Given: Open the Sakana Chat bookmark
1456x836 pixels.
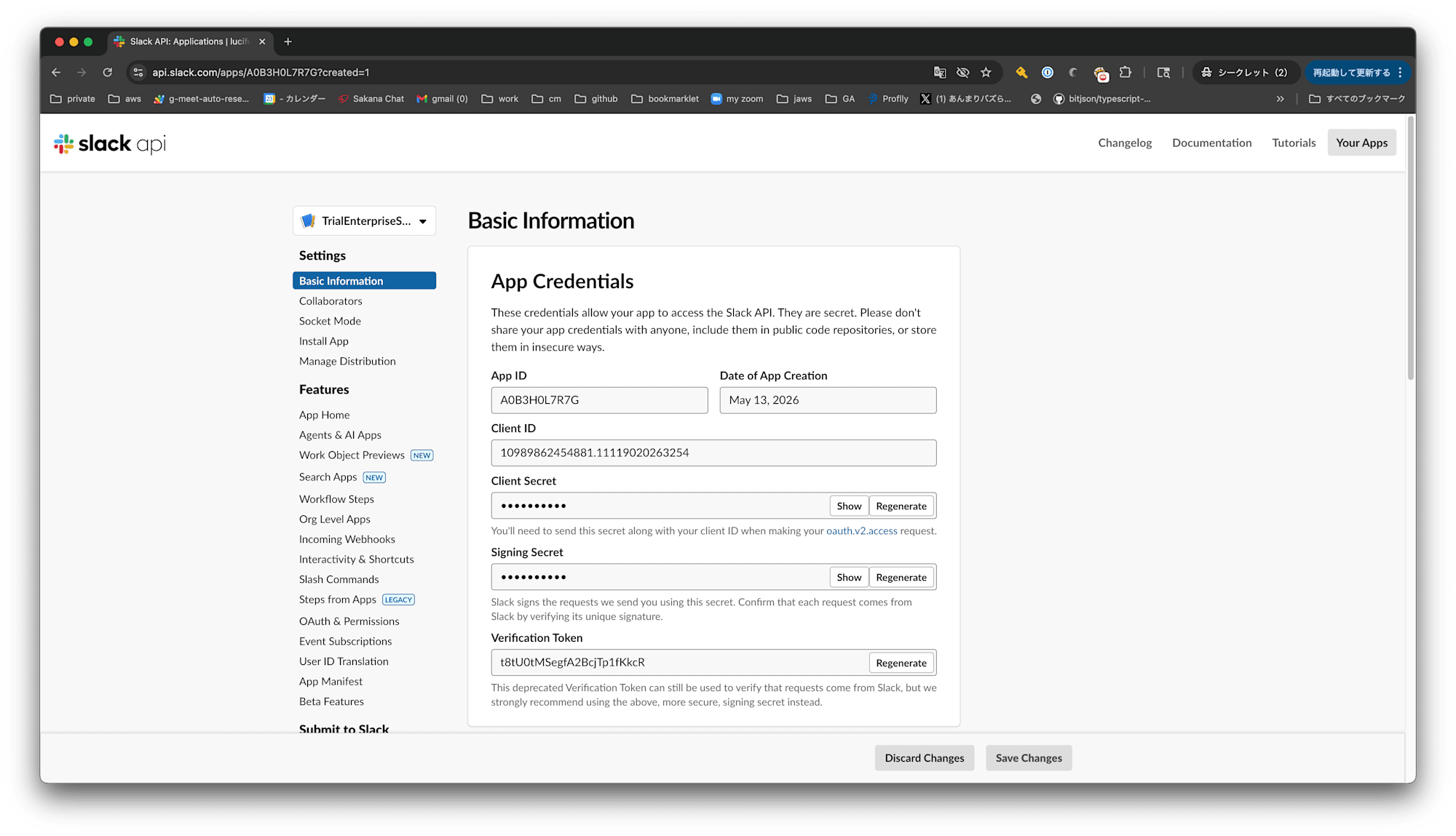Looking at the screenshot, I should pos(371,99).
